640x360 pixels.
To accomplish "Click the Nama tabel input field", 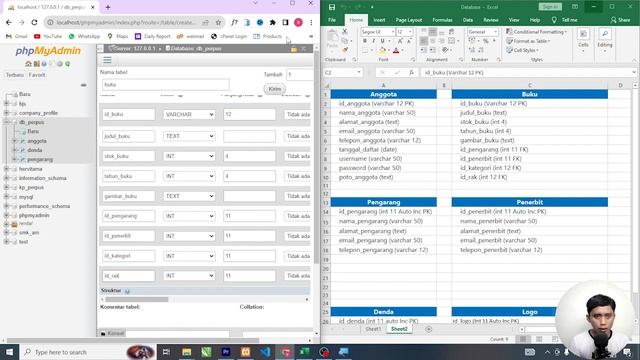I will (x=166, y=85).
